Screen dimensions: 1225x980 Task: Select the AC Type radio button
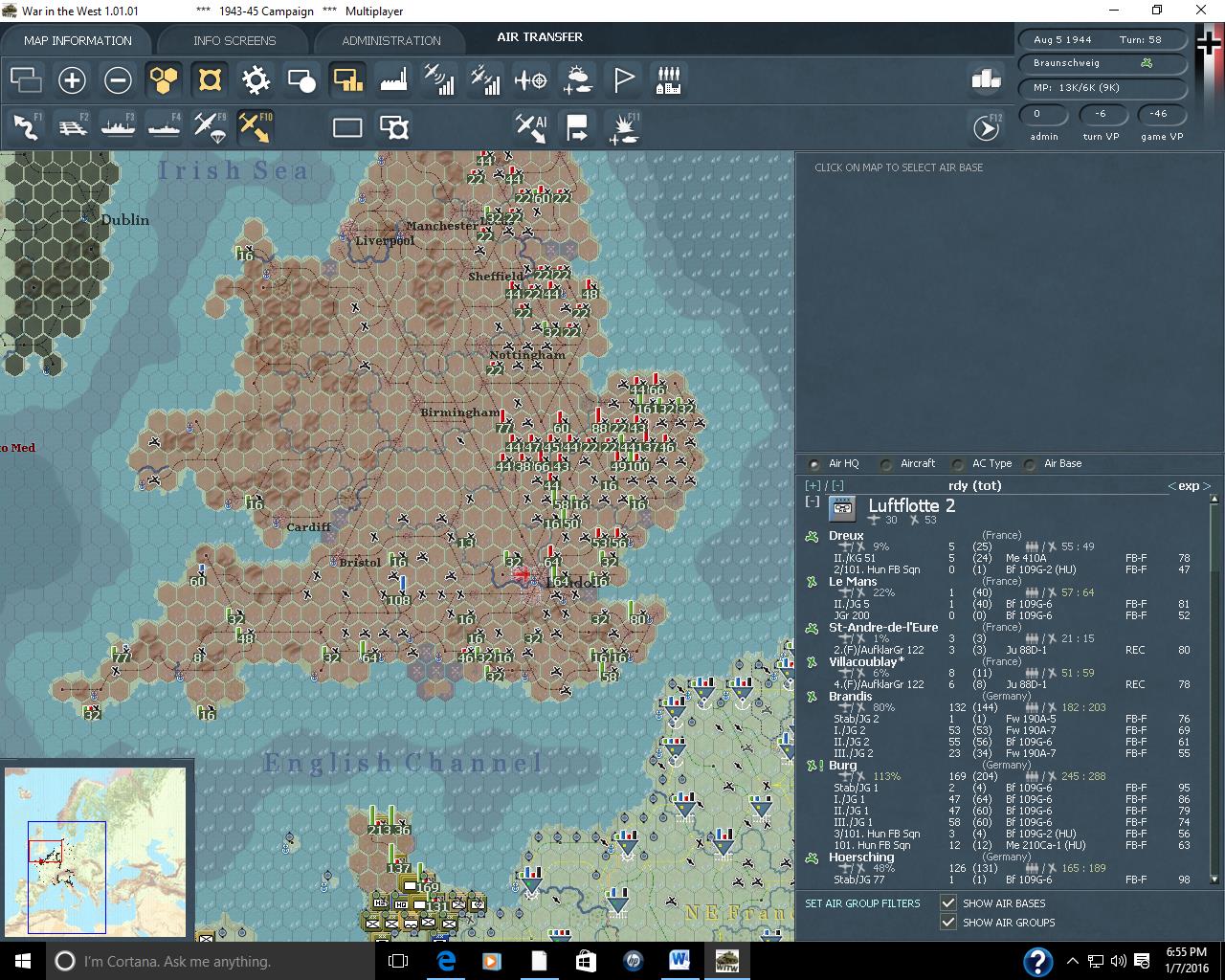(x=958, y=464)
